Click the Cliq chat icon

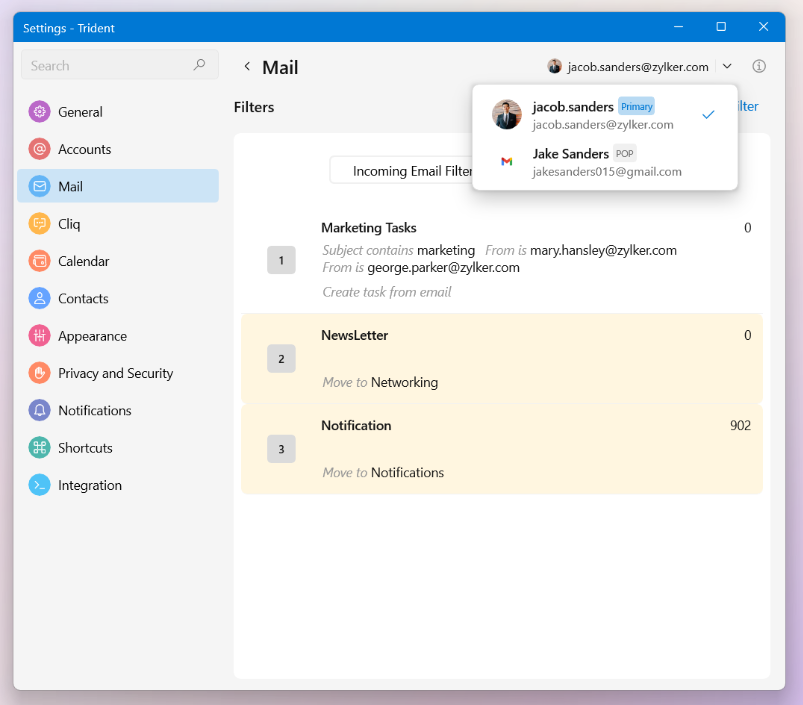tap(39, 224)
